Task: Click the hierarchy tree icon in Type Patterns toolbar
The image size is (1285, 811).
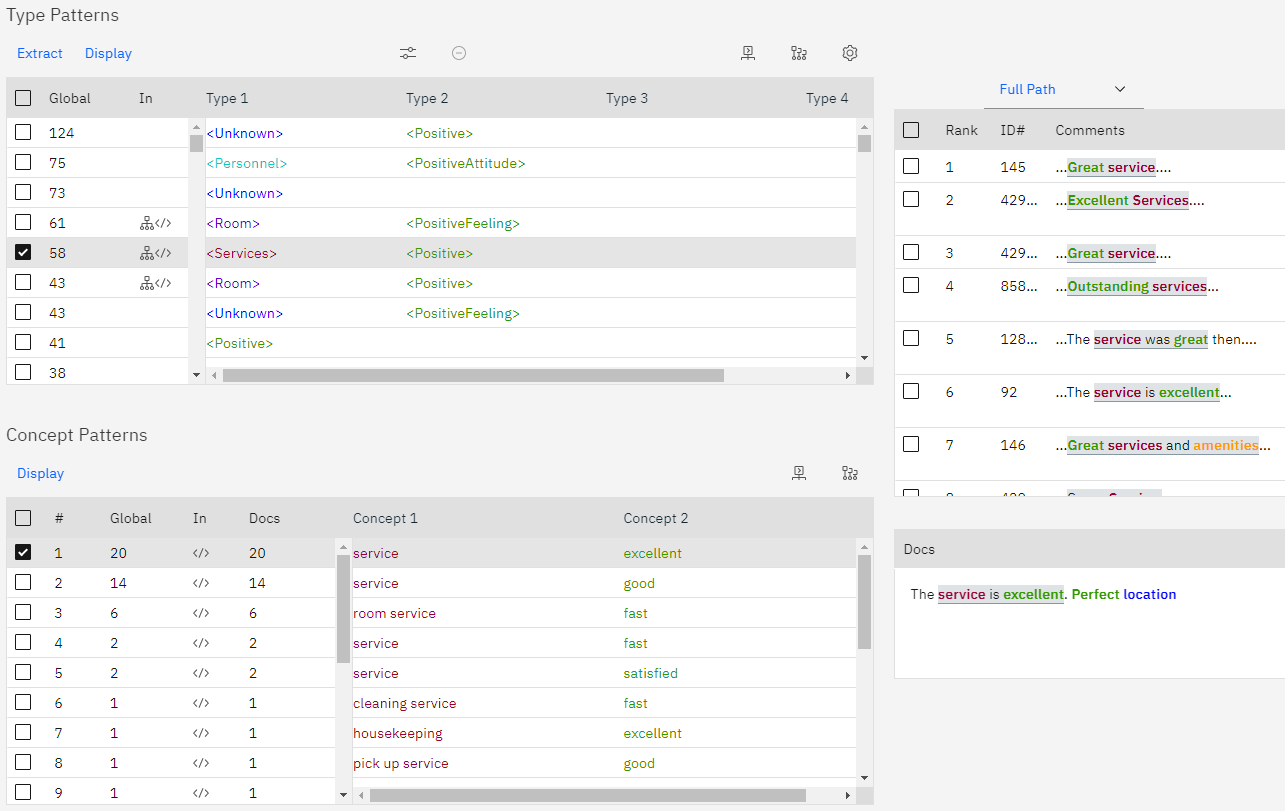Action: click(798, 53)
